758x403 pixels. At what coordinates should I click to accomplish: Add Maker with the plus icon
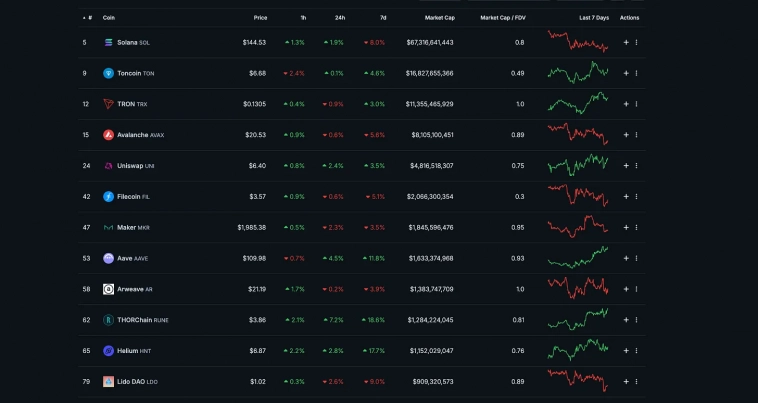click(626, 228)
